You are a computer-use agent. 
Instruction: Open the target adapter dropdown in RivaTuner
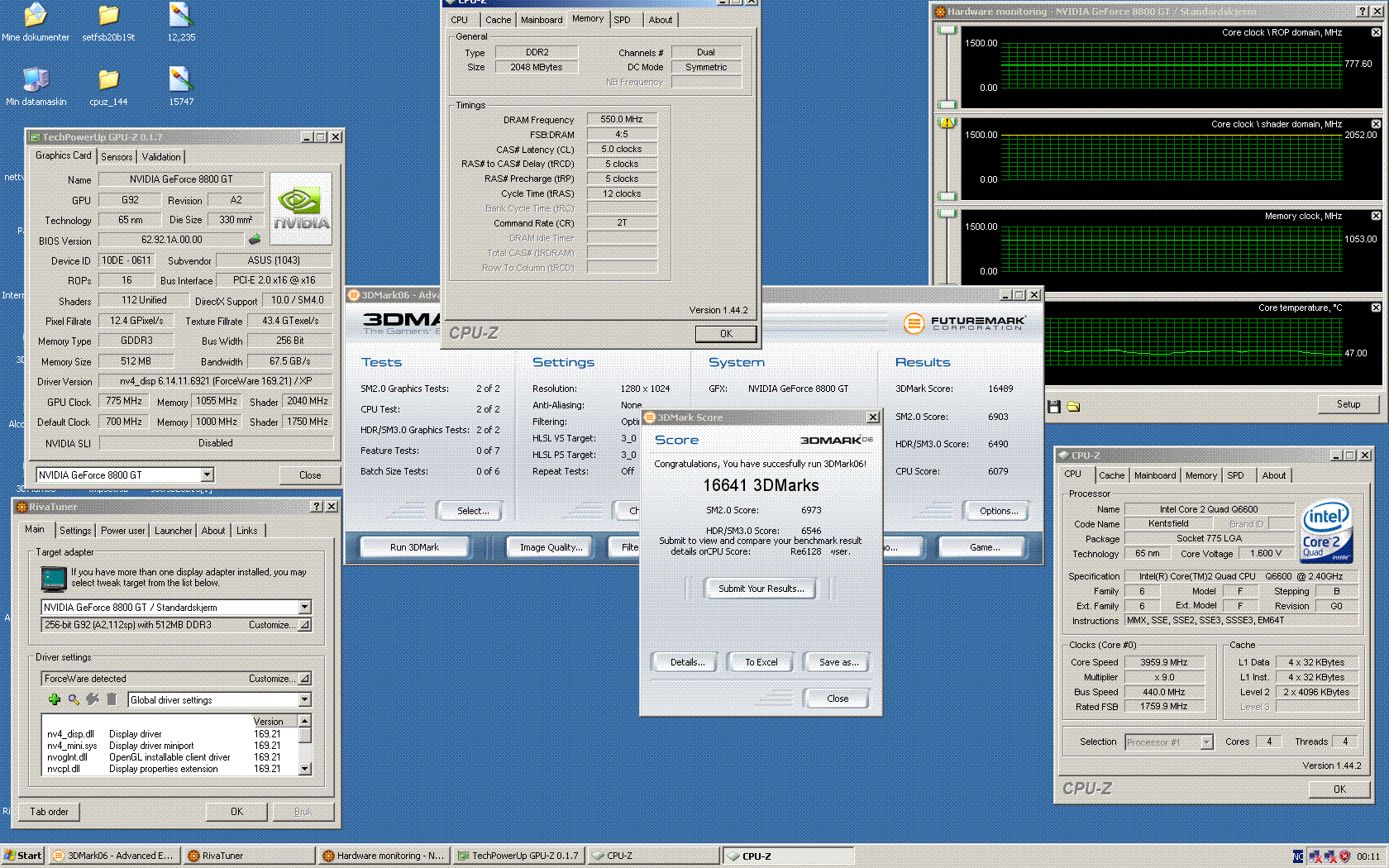click(x=304, y=607)
